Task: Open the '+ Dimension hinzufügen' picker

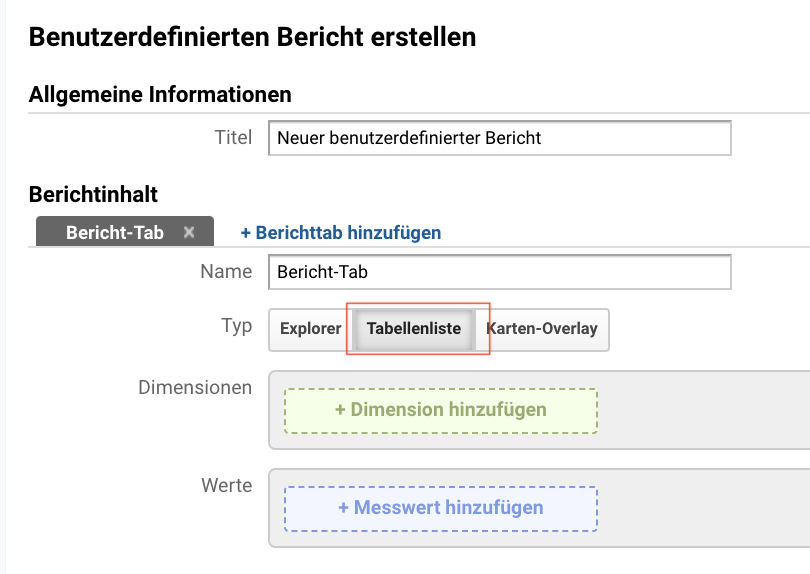Action: point(441,410)
